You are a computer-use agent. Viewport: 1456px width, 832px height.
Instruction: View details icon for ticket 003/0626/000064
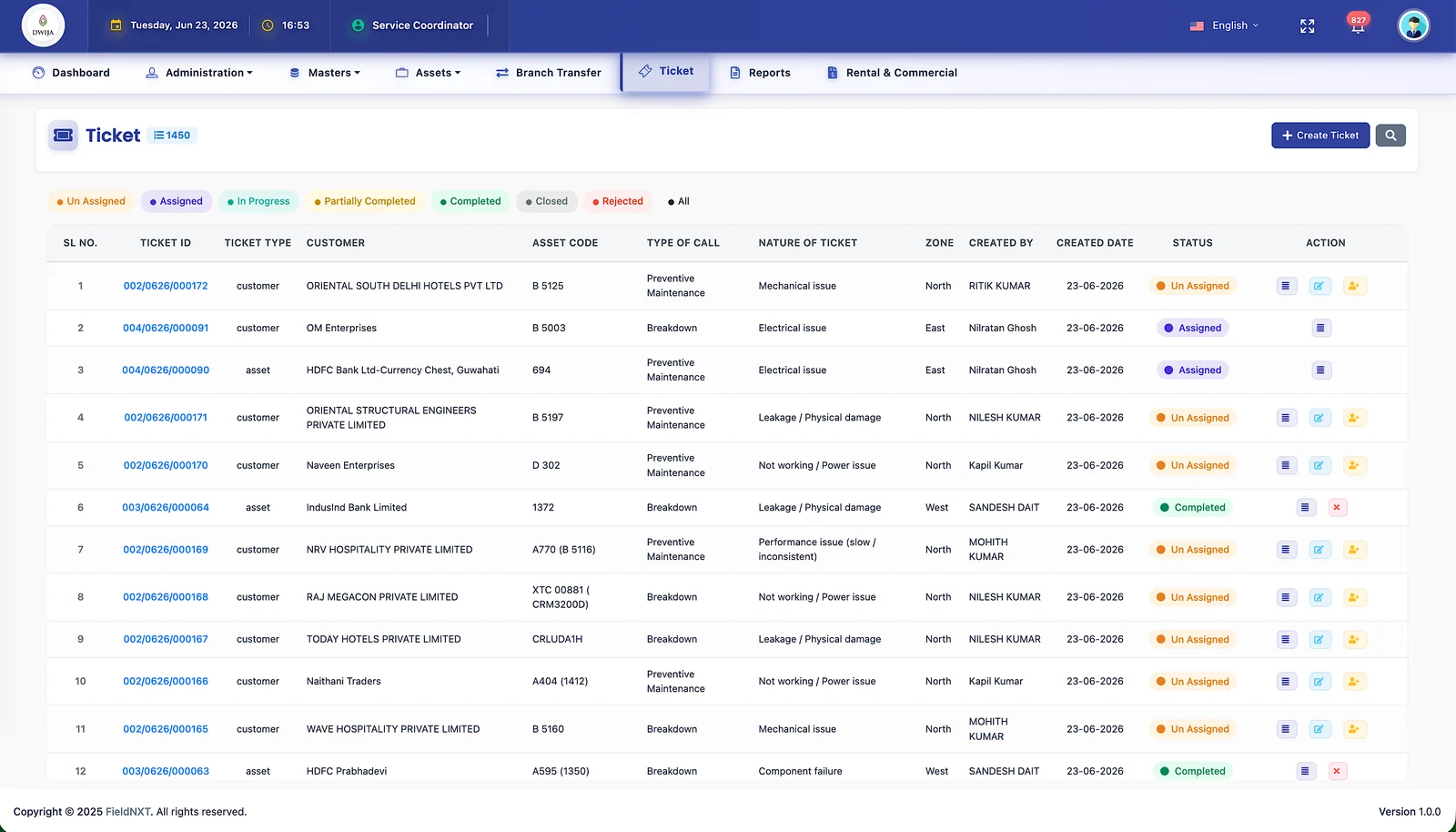[x=1305, y=507]
